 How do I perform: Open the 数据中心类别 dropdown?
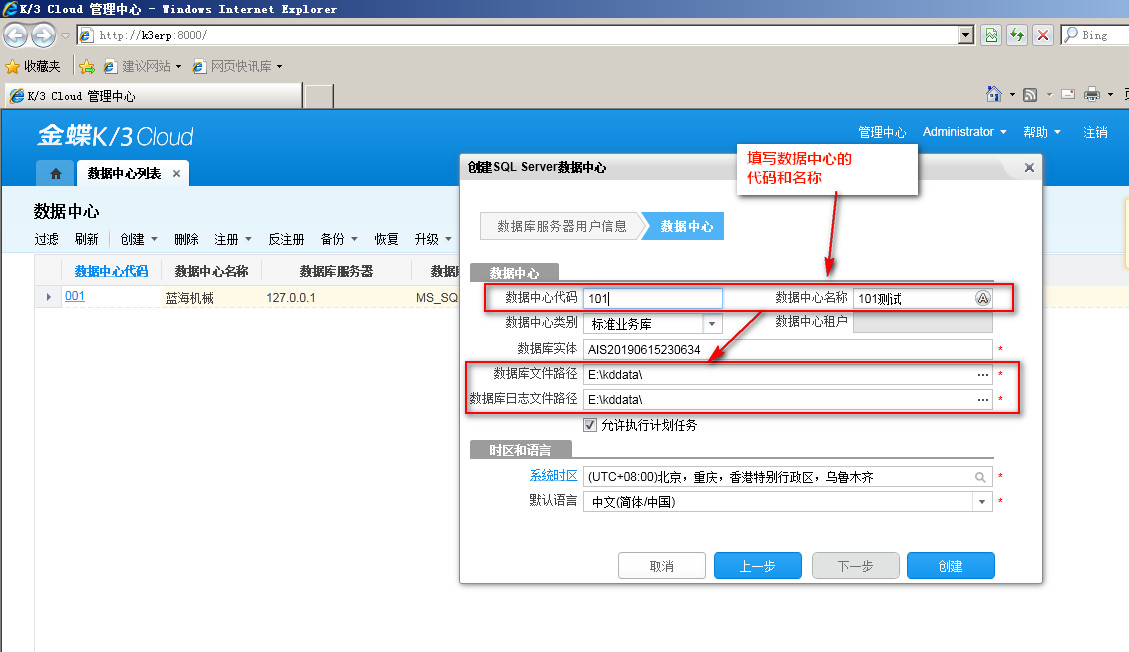(x=712, y=324)
